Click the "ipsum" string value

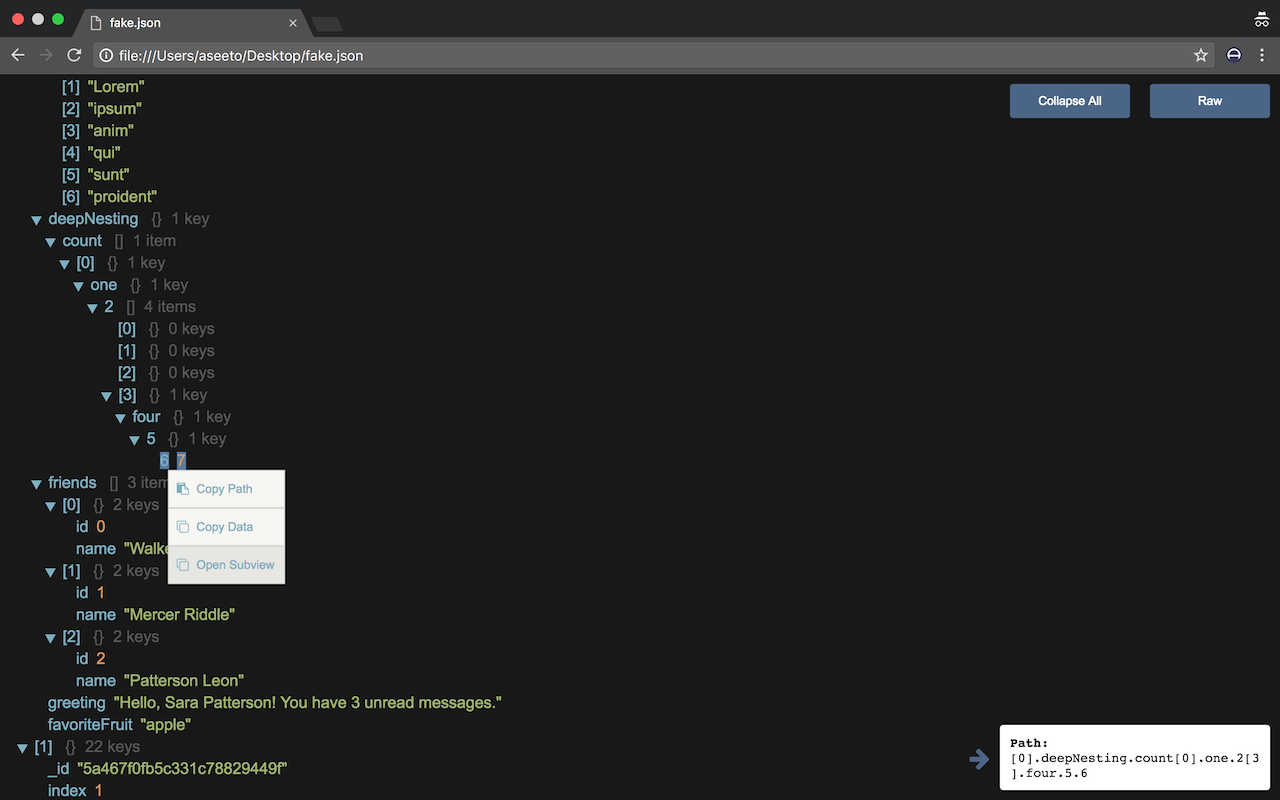pyautogui.click(x=115, y=109)
